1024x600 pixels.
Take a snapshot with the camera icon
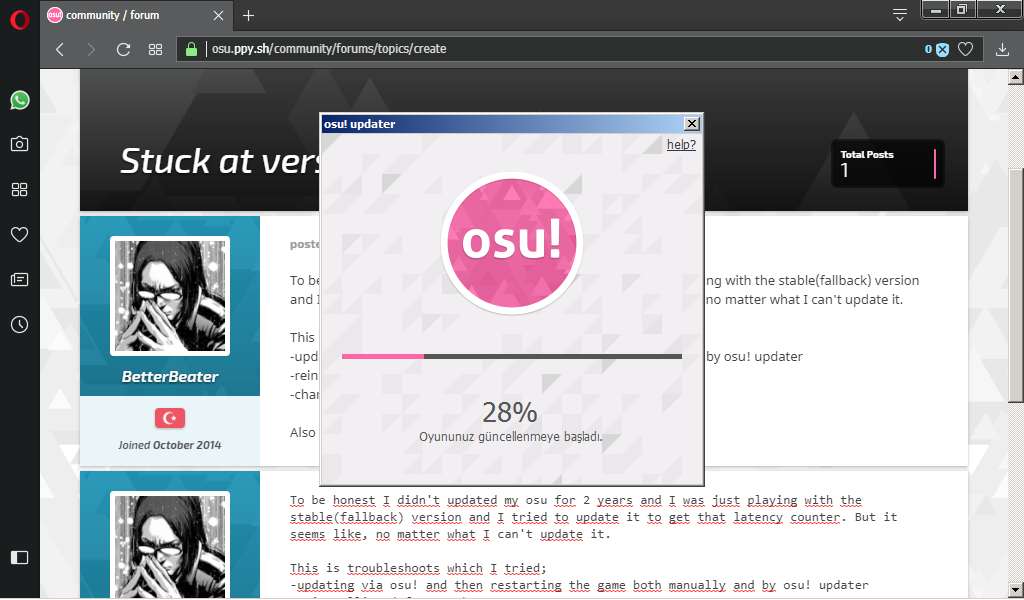coord(20,144)
